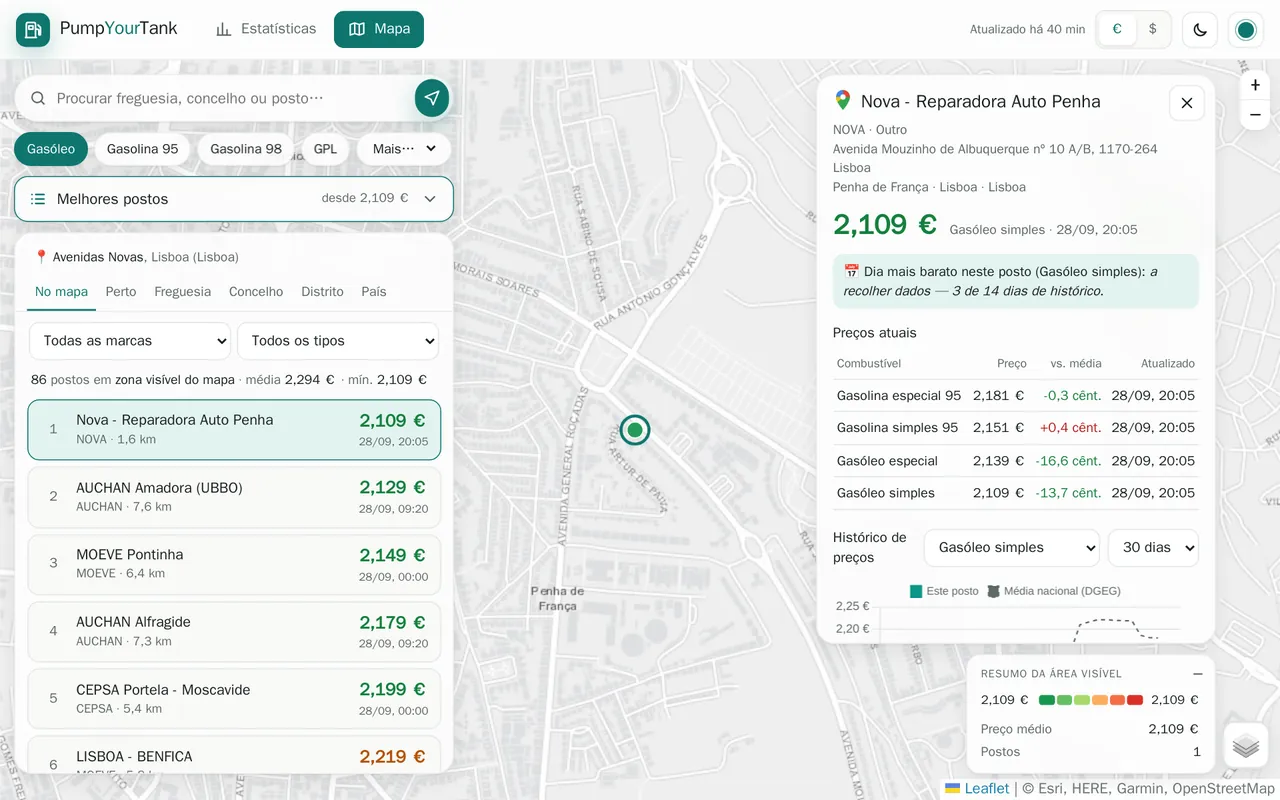Switch to the País tab
The width and height of the screenshot is (1280, 800).
click(x=374, y=292)
